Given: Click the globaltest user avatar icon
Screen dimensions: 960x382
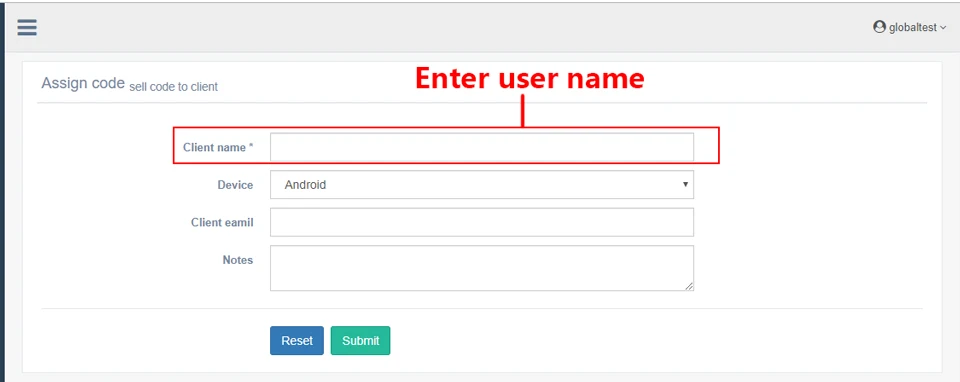Looking at the screenshot, I should coord(879,27).
